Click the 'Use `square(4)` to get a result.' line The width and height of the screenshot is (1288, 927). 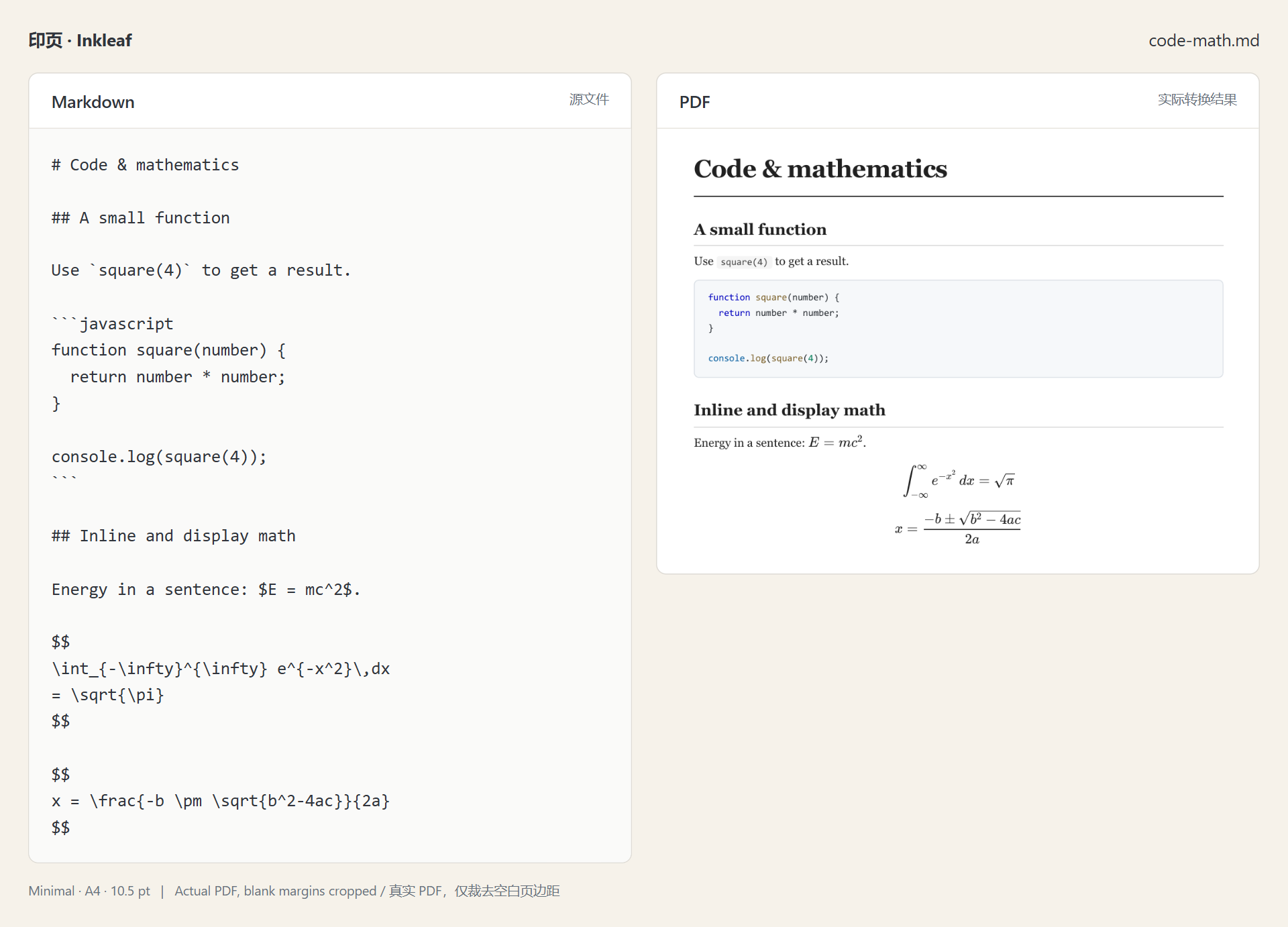(201, 270)
